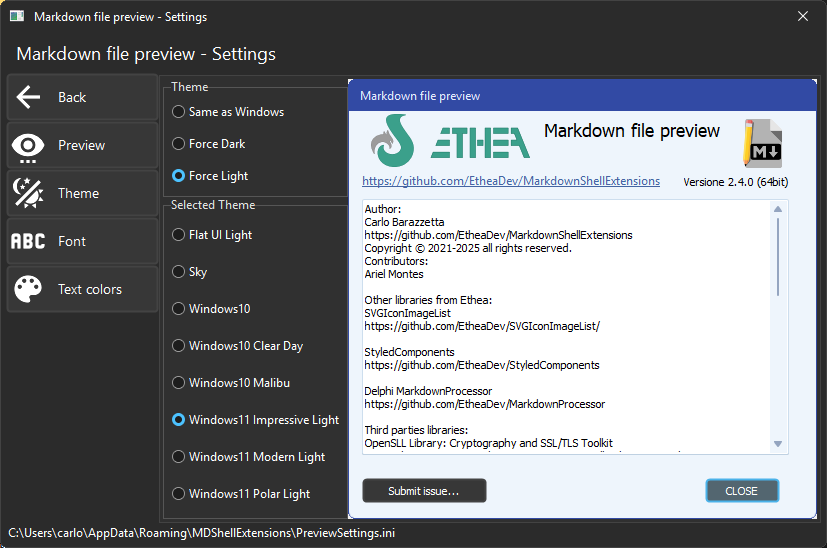The image size is (827, 548).
Task: Open the MarkdownShellExtensions GitHub link
Action: [511, 181]
